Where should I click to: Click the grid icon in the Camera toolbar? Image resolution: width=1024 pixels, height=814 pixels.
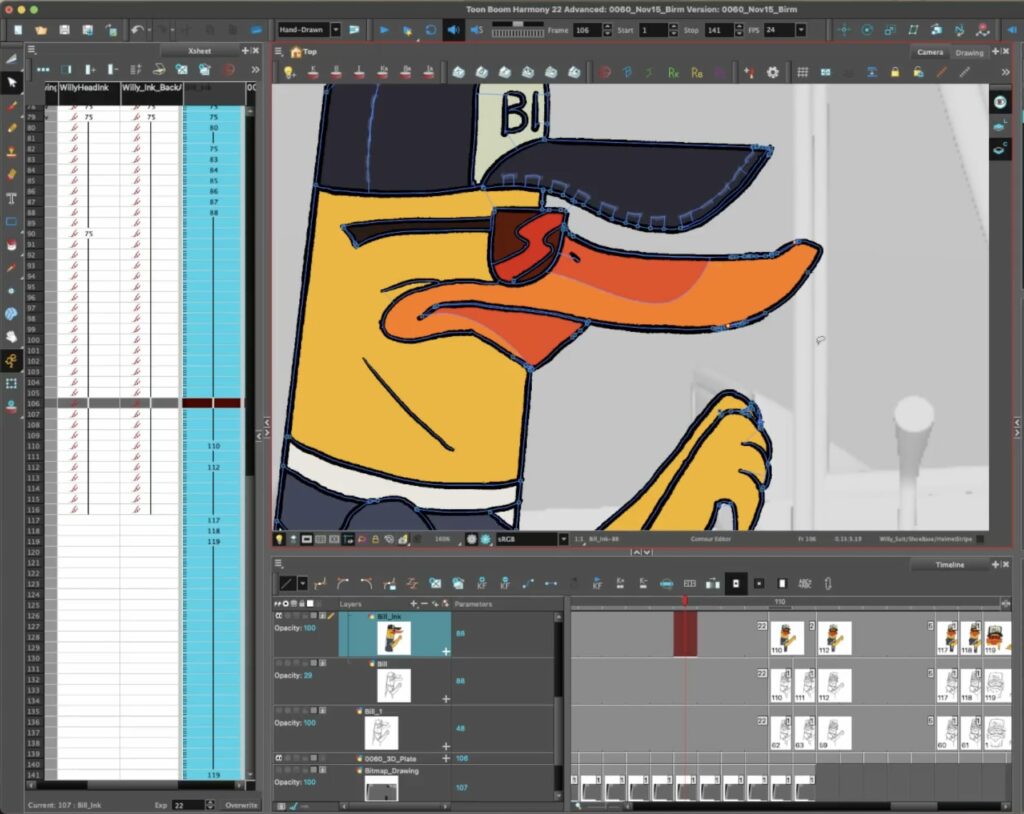pyautogui.click(x=803, y=73)
